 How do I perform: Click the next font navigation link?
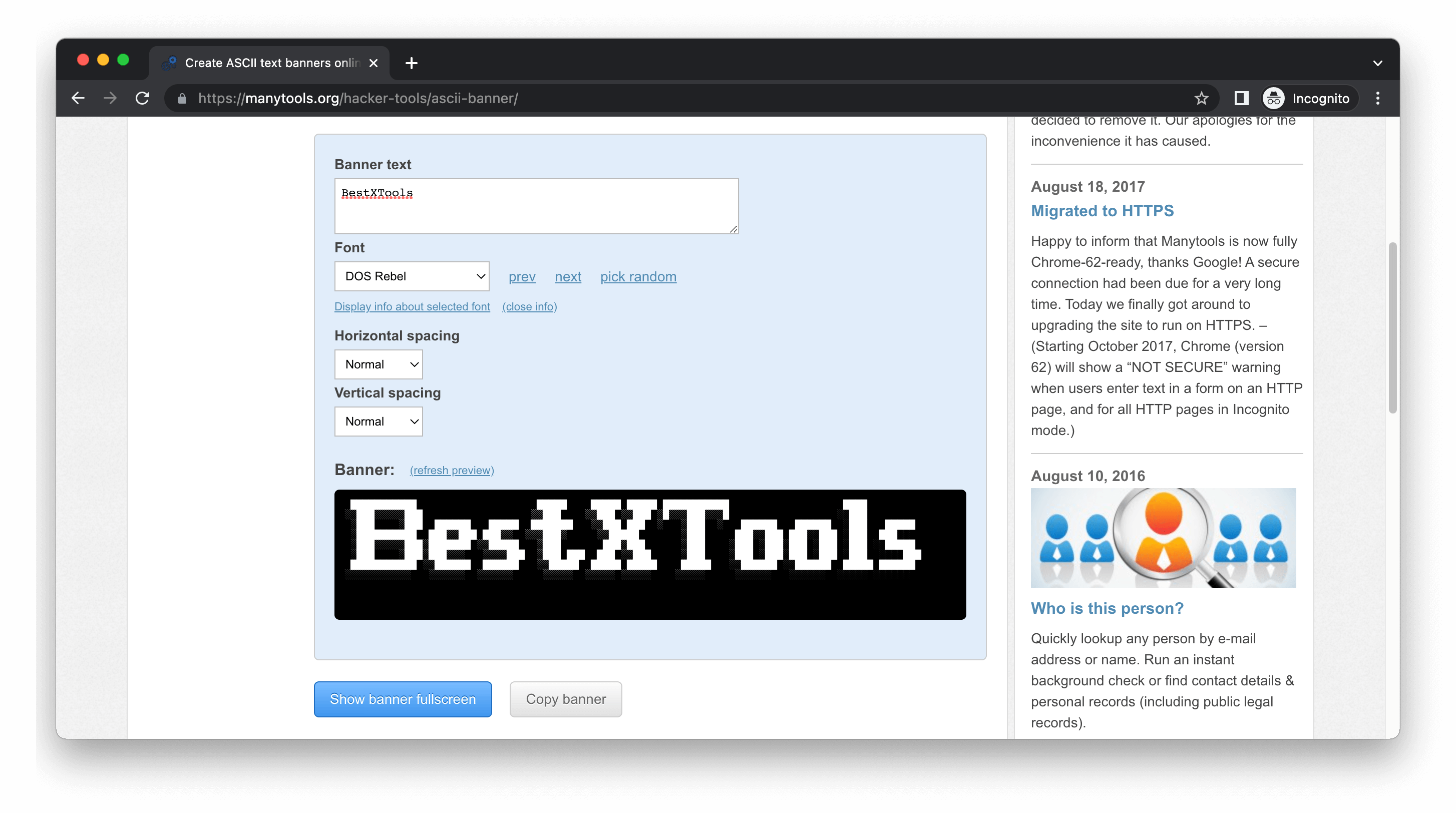pos(567,276)
